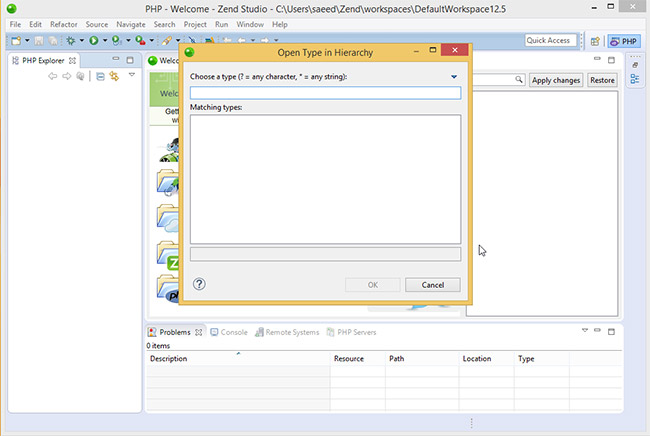650x436 pixels.
Task: Expand the Run configurations dropdown arrow
Action: click(x=105, y=41)
